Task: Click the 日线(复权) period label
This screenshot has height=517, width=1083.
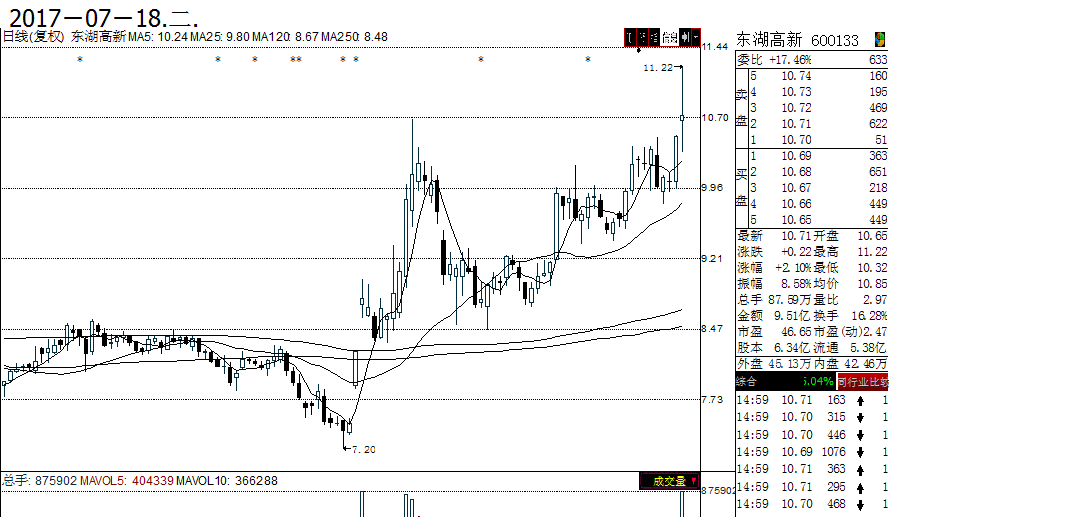Action: point(34,37)
